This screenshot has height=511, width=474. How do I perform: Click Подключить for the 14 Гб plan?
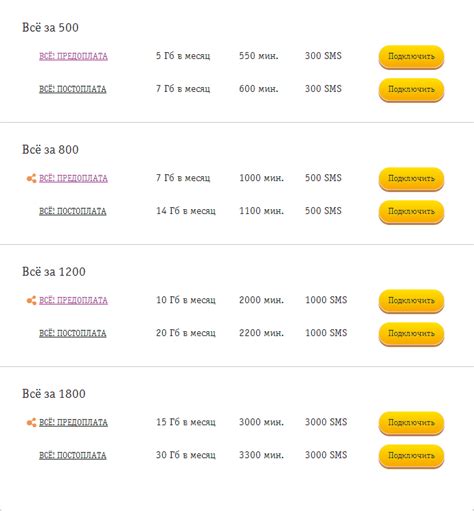tap(411, 212)
